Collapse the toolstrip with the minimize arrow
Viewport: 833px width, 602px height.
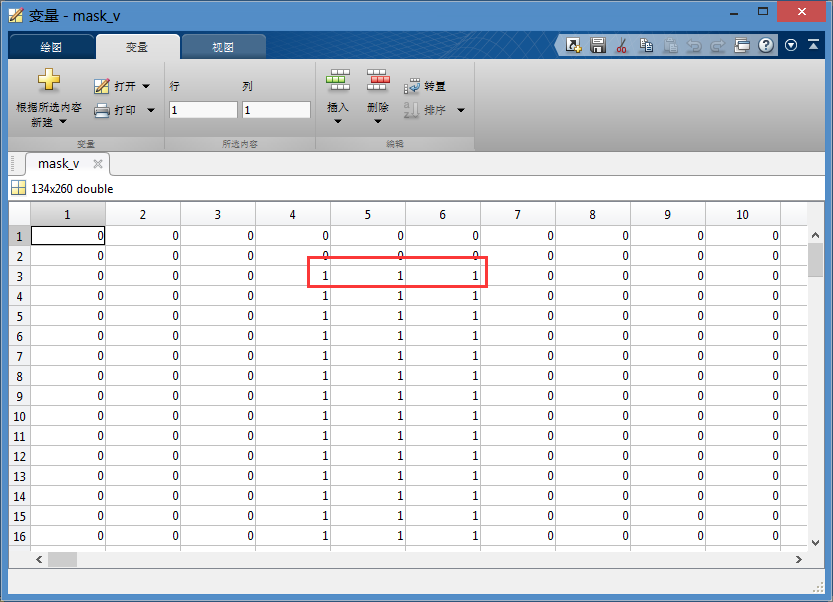pos(814,46)
